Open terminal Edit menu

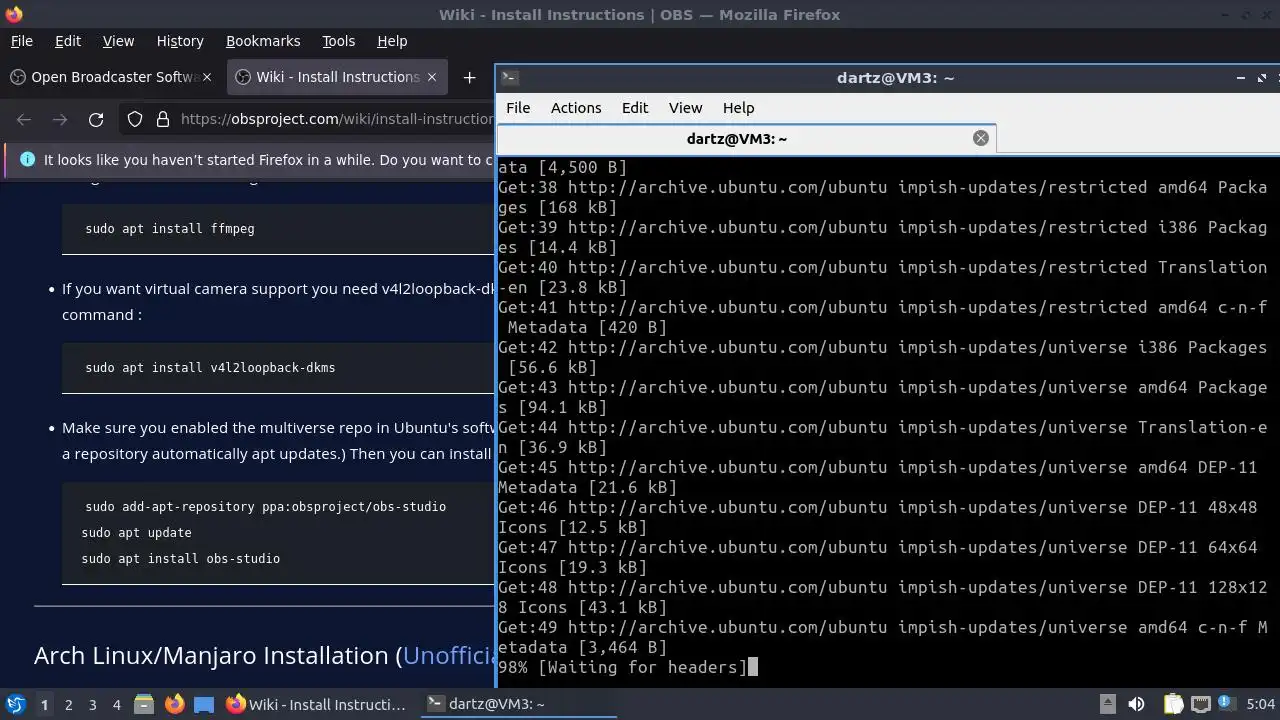(635, 108)
